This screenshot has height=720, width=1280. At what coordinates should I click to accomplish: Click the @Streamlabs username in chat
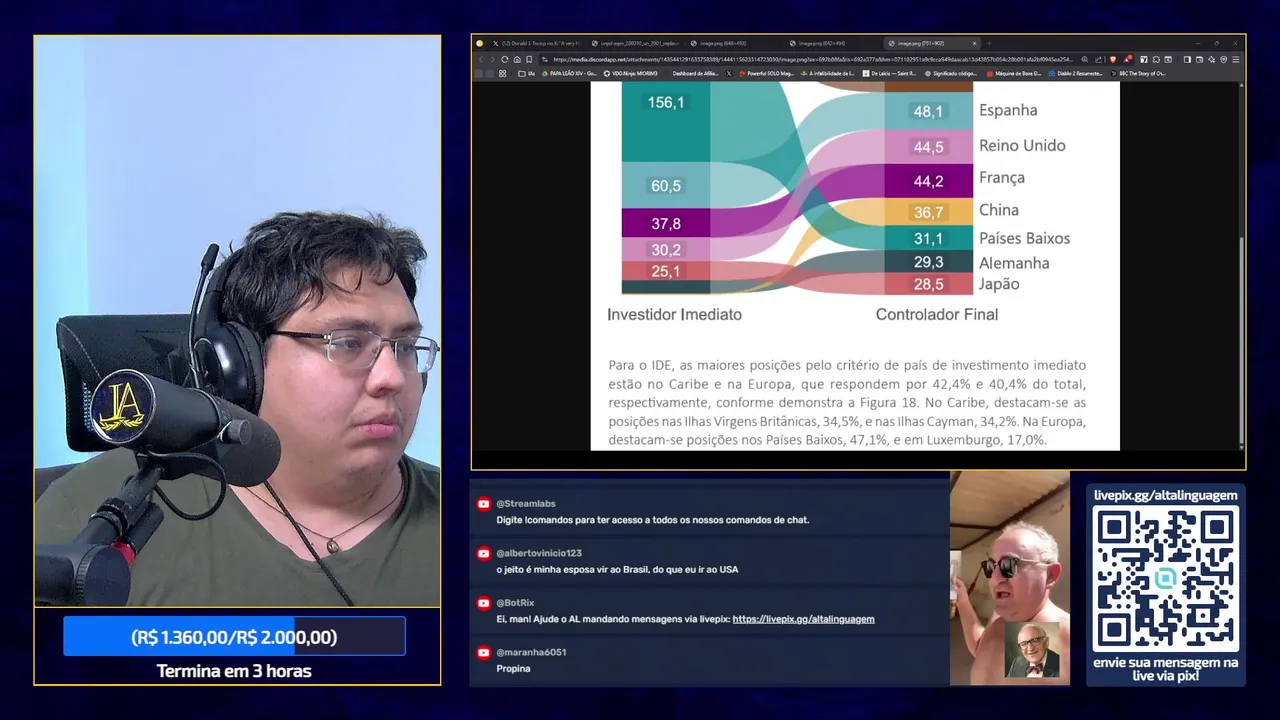point(526,504)
